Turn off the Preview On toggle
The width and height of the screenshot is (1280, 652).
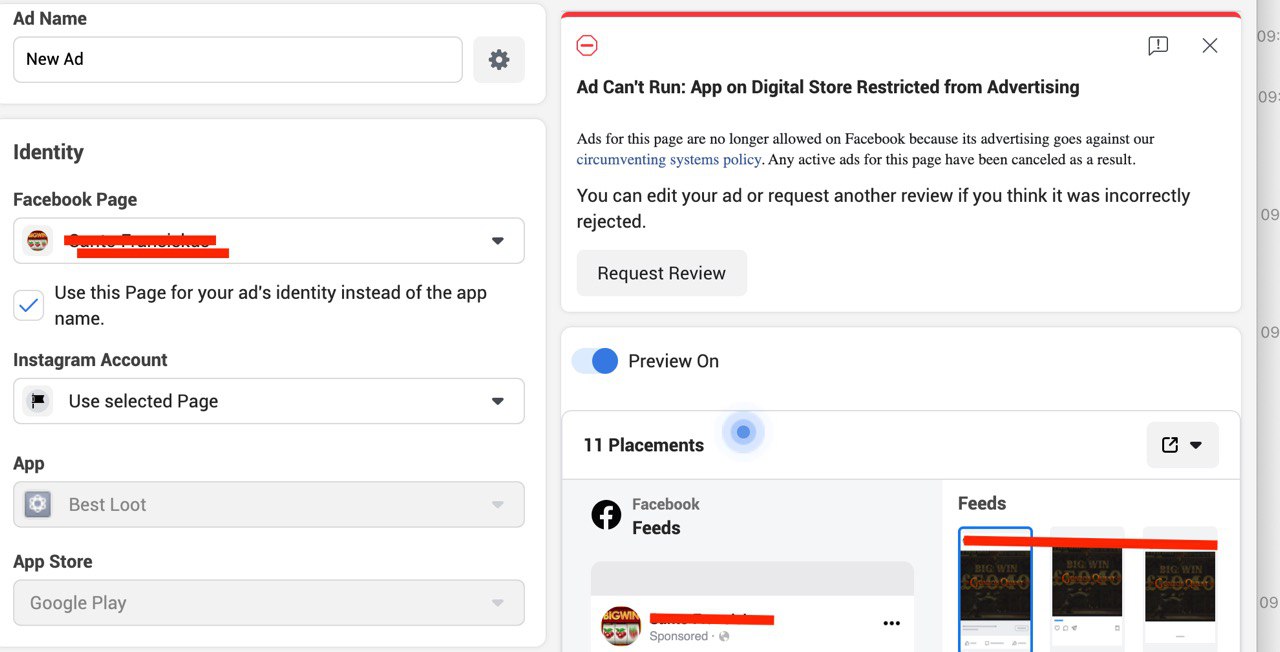coord(595,361)
